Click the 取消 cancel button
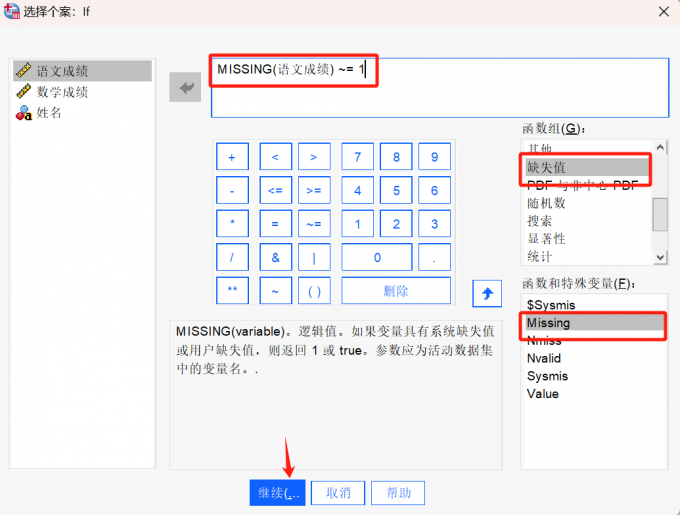Viewport: 680px width, 515px height. coord(338,493)
